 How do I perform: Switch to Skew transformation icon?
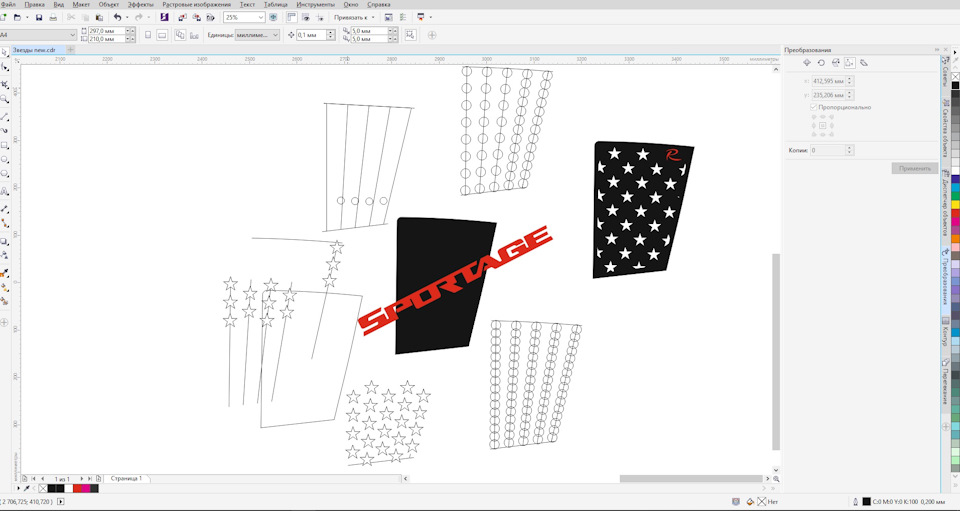pos(864,62)
